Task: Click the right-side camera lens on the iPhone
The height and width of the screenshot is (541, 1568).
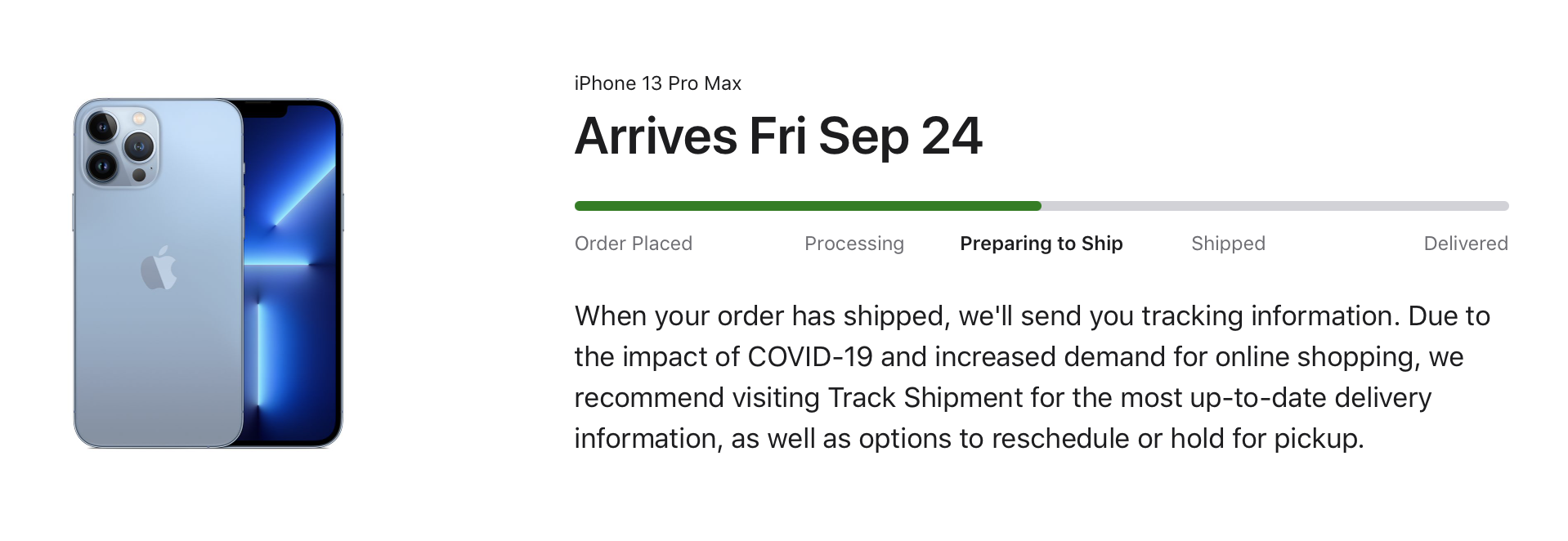Action: (139, 147)
